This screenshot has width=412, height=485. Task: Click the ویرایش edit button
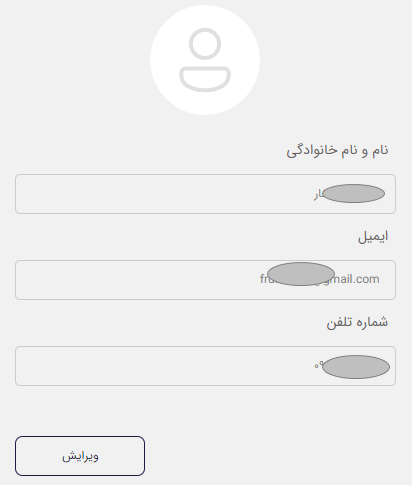coord(80,456)
